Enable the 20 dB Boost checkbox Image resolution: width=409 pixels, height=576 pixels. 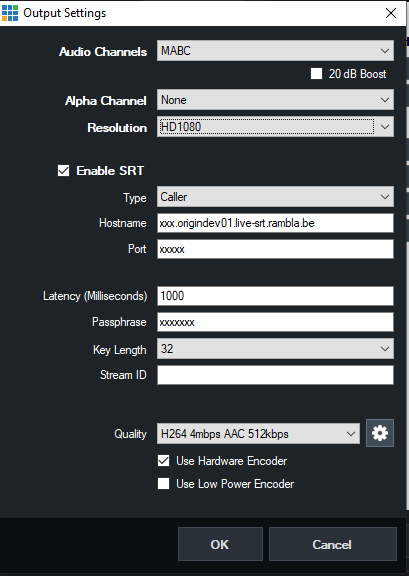coord(316,73)
